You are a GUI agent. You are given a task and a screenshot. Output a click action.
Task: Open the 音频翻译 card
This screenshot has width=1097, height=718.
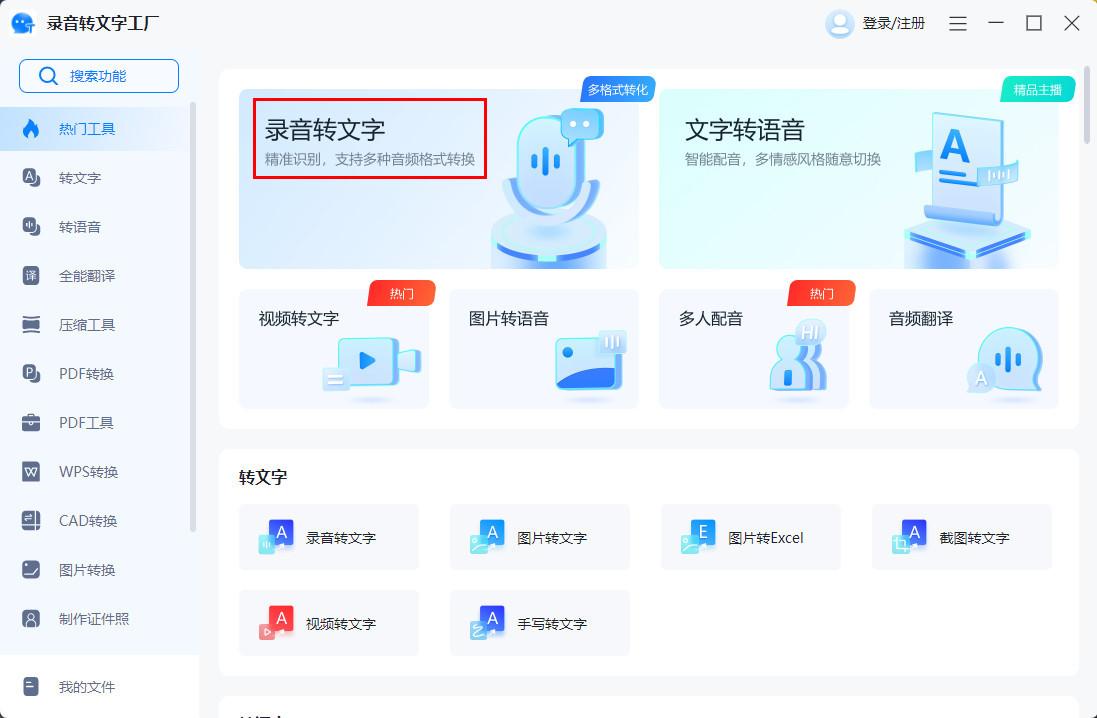point(963,349)
